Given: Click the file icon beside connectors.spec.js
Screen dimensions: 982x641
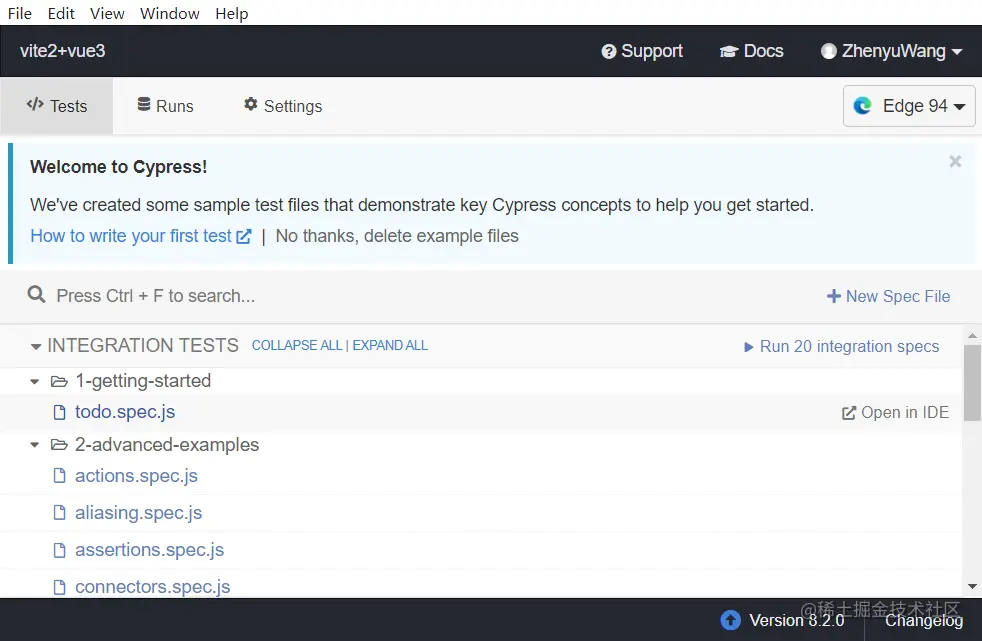Looking at the screenshot, I should coord(59,587).
